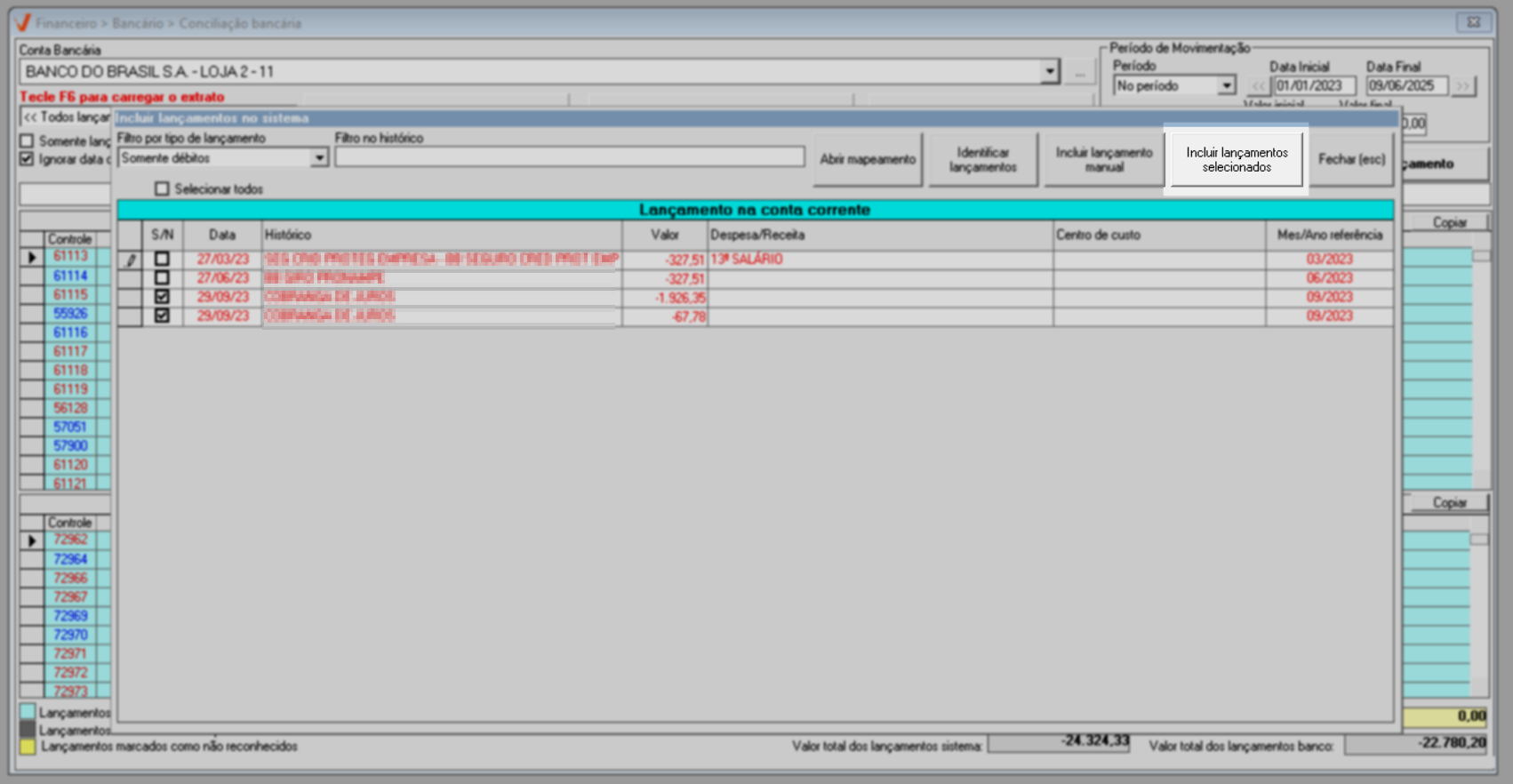Click Incluir lançamentos selecionados
The width and height of the screenshot is (1513, 784).
coord(1237,159)
